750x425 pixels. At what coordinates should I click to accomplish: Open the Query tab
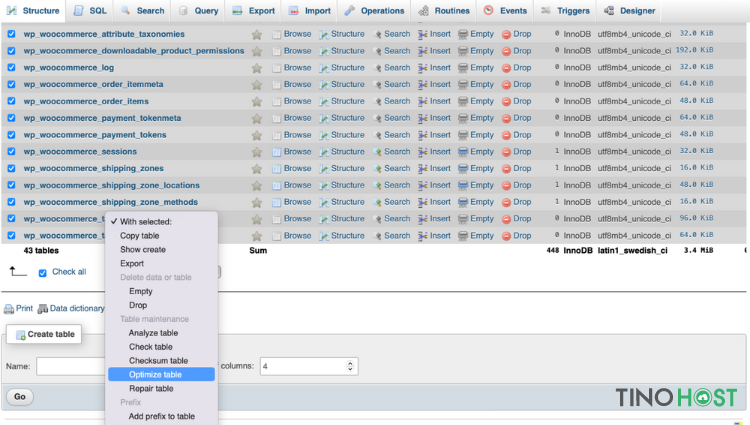pos(198,11)
